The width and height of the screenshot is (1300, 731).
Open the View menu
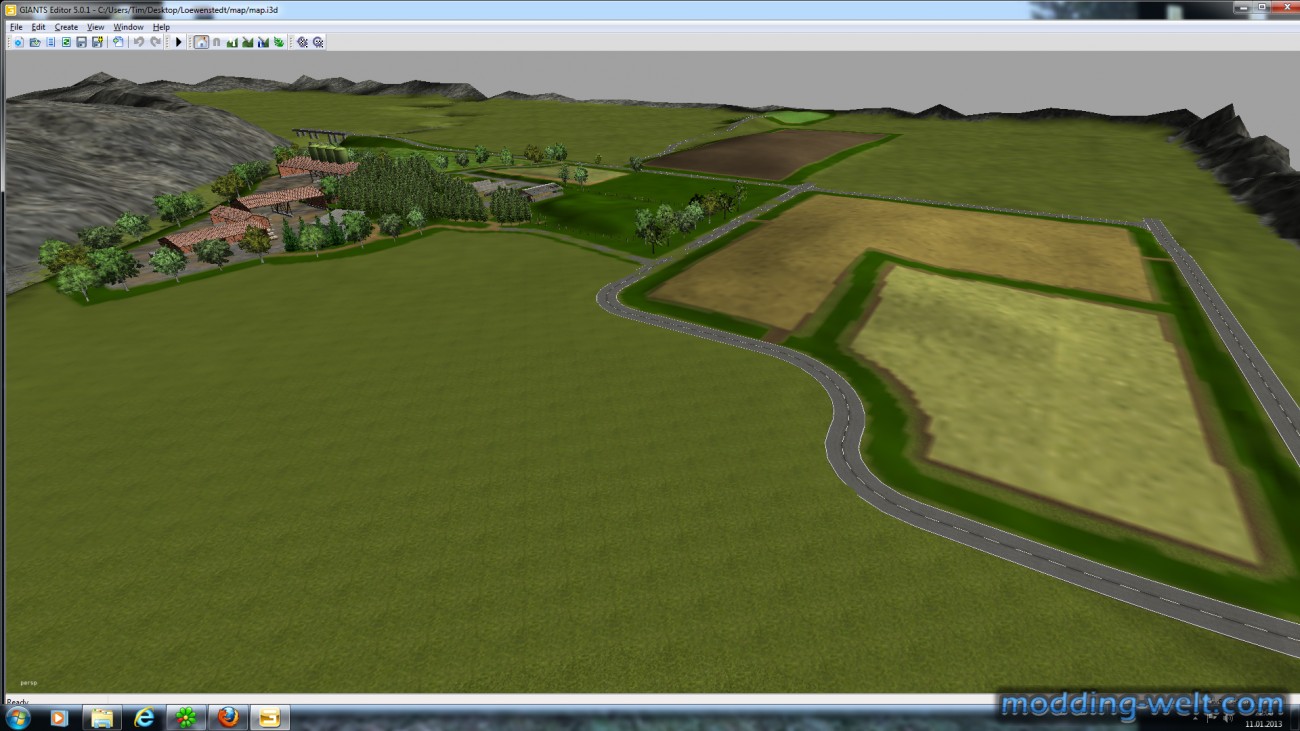pyautogui.click(x=96, y=27)
